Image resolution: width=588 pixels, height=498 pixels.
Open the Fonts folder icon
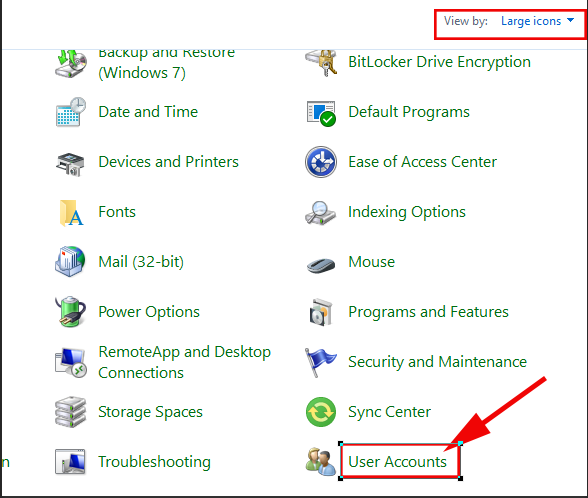[x=71, y=213]
